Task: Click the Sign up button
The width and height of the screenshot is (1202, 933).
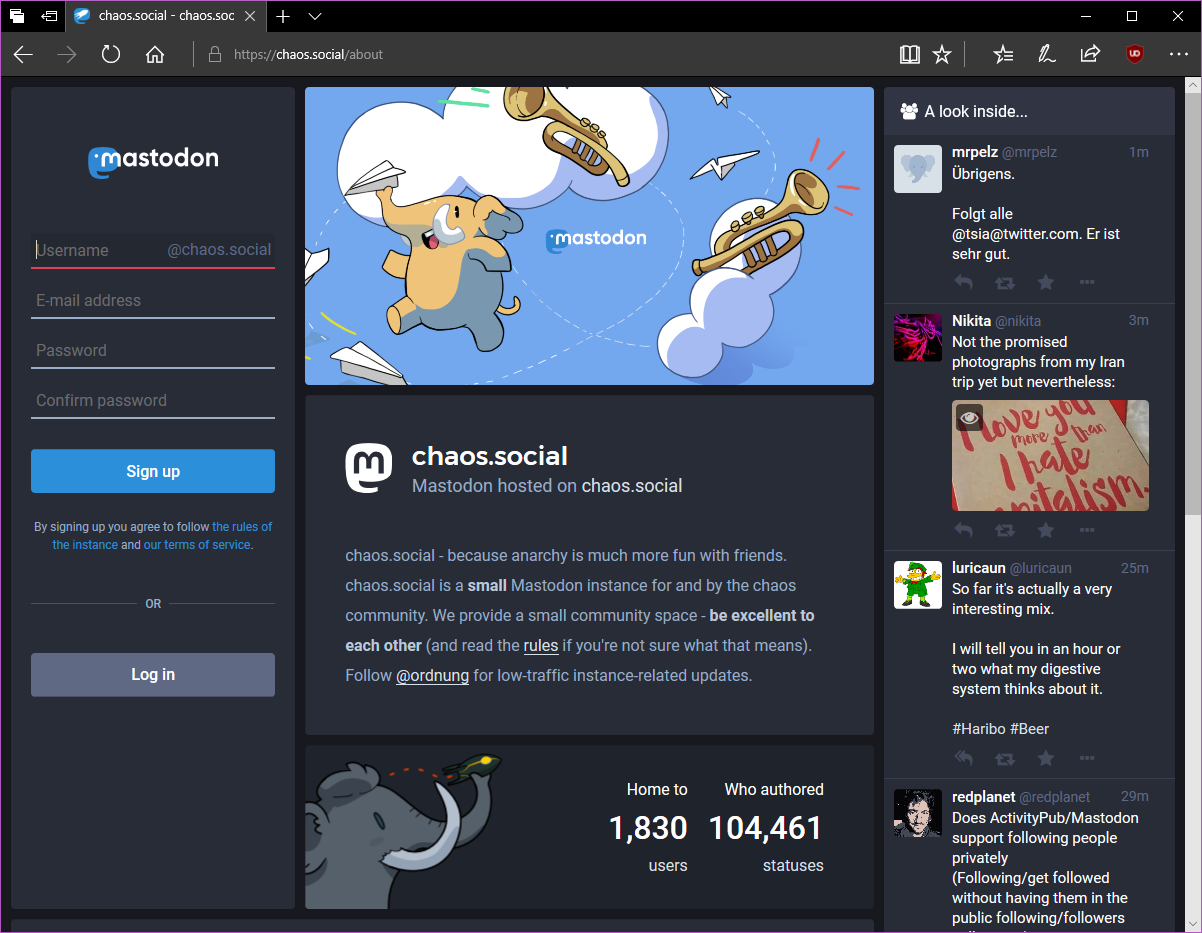Action: (153, 471)
